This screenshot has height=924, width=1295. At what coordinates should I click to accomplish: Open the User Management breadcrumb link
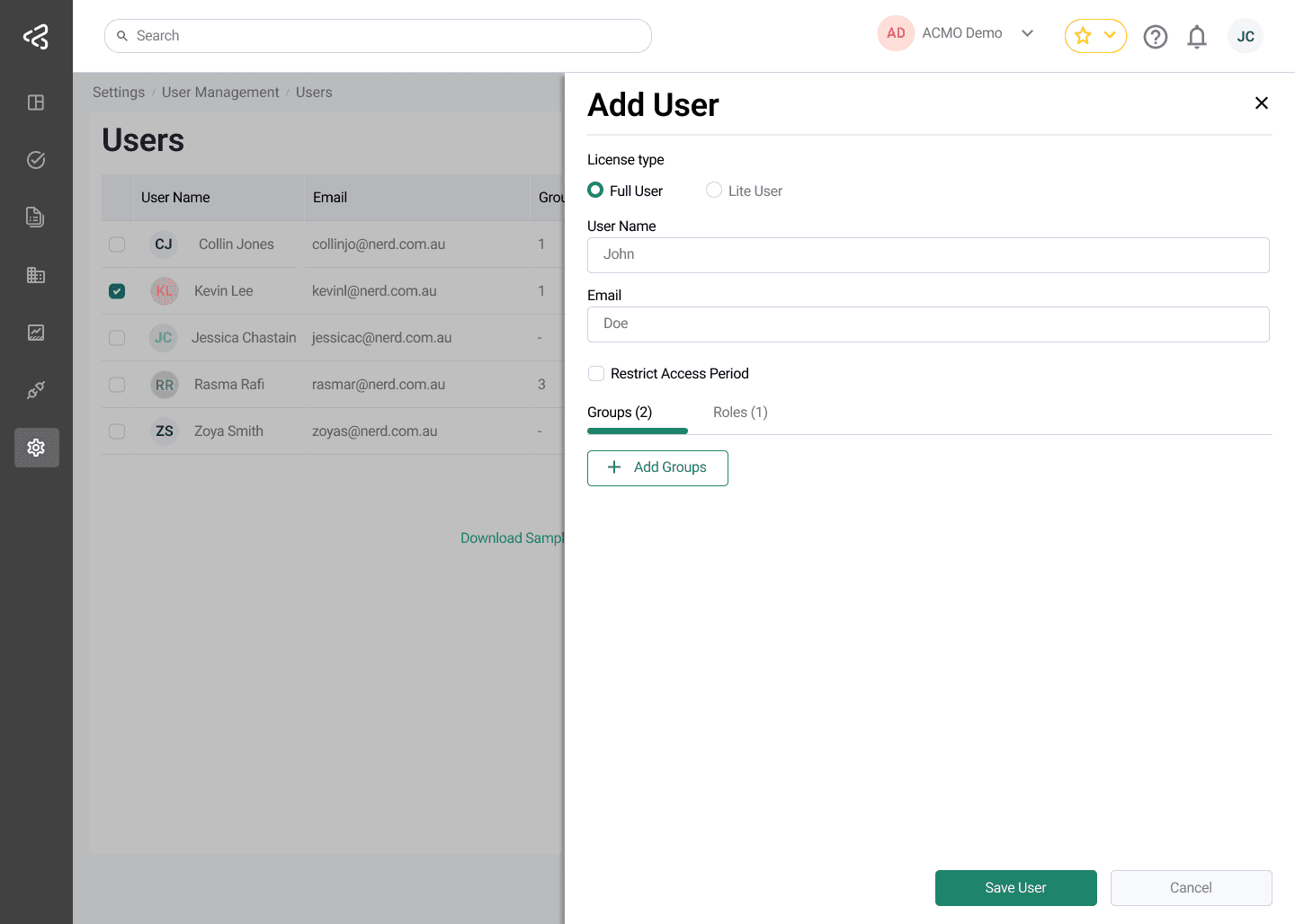(x=220, y=92)
